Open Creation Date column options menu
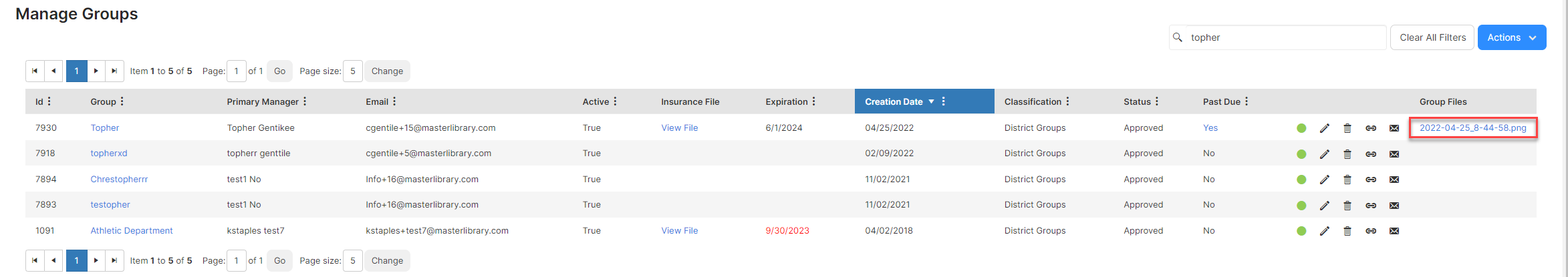The width and height of the screenshot is (1568, 277). tap(943, 101)
